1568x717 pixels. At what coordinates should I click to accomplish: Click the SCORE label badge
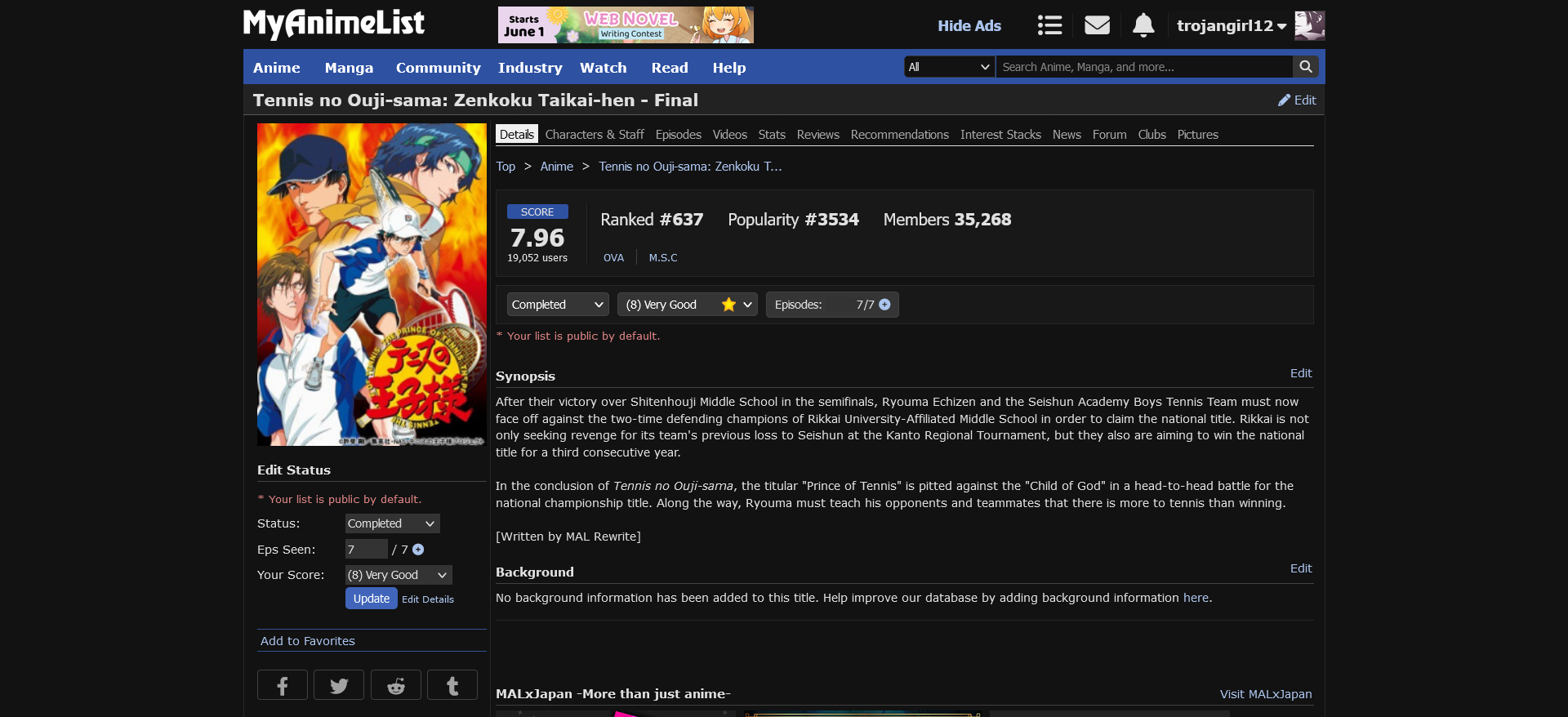(537, 212)
